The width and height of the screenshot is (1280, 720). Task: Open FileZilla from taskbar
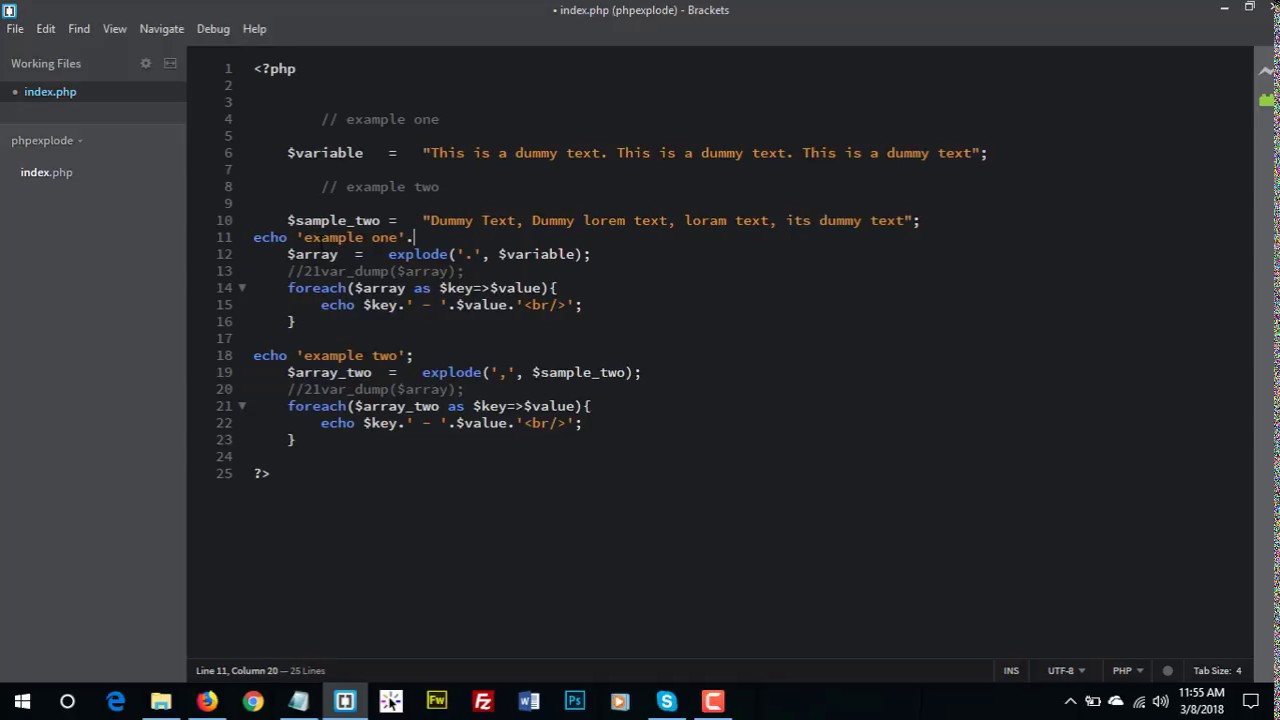coord(483,701)
